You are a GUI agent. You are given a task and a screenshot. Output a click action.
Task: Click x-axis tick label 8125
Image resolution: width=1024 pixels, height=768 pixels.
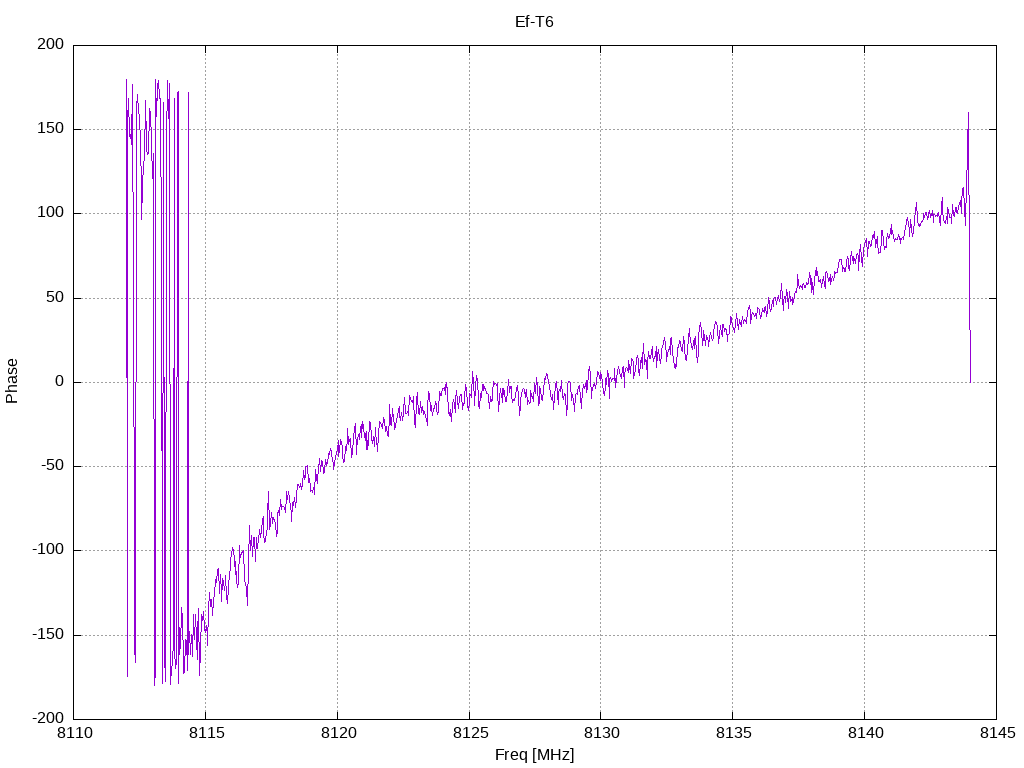pos(470,733)
